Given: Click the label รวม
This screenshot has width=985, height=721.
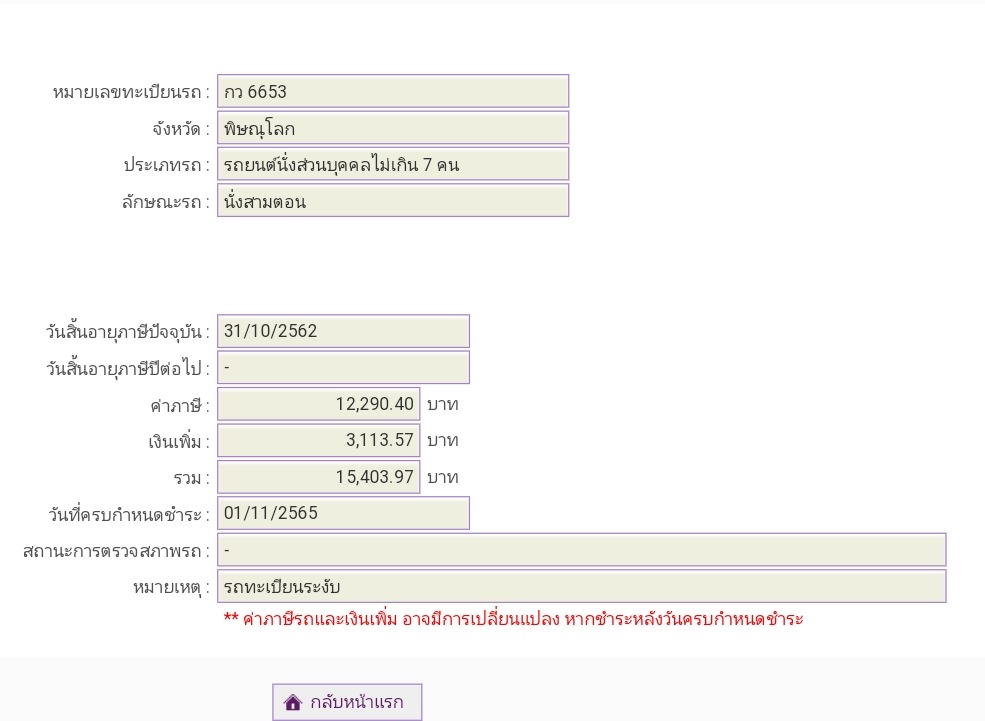Looking at the screenshot, I should (192, 478).
